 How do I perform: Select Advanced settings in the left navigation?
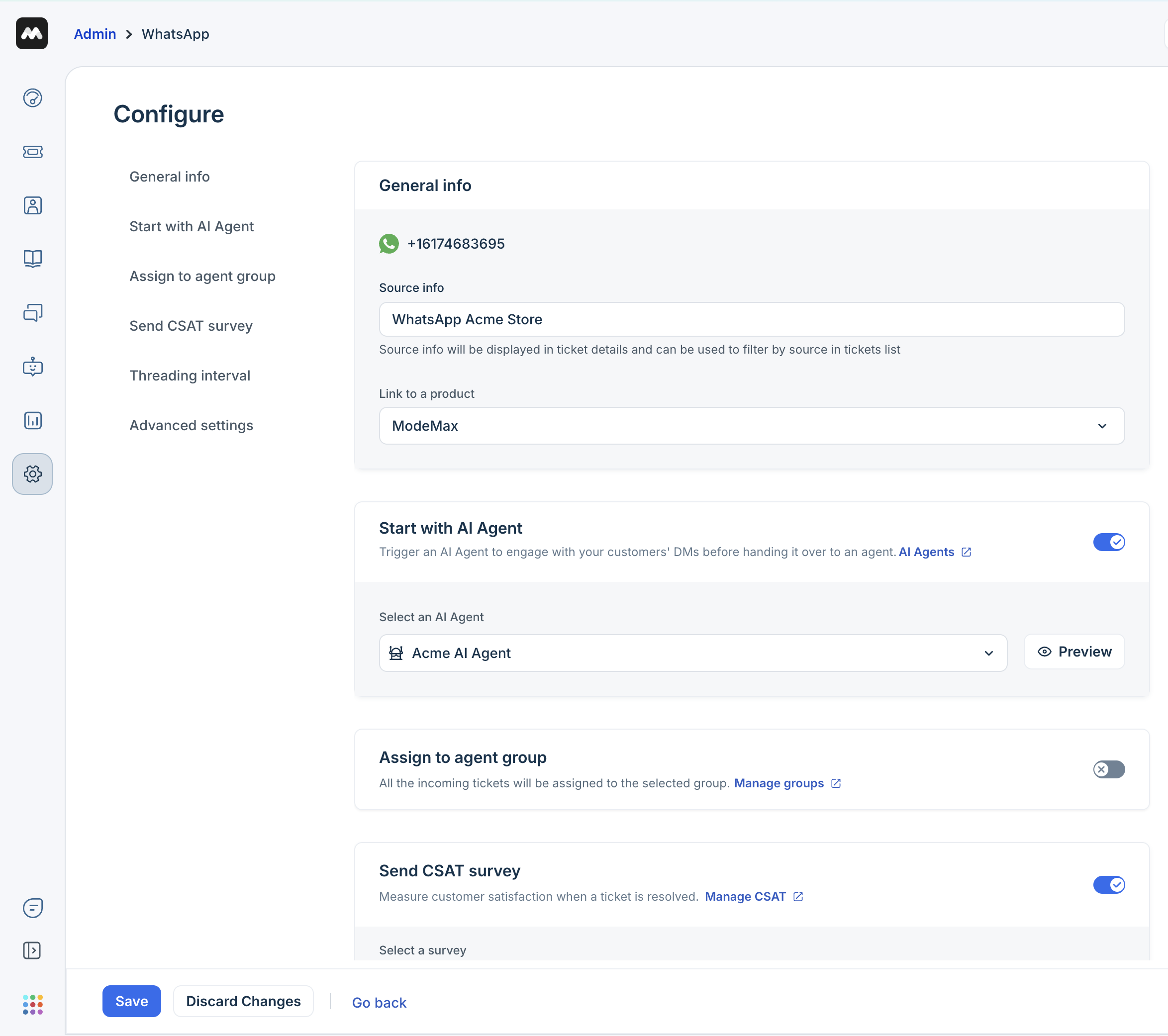(x=191, y=425)
